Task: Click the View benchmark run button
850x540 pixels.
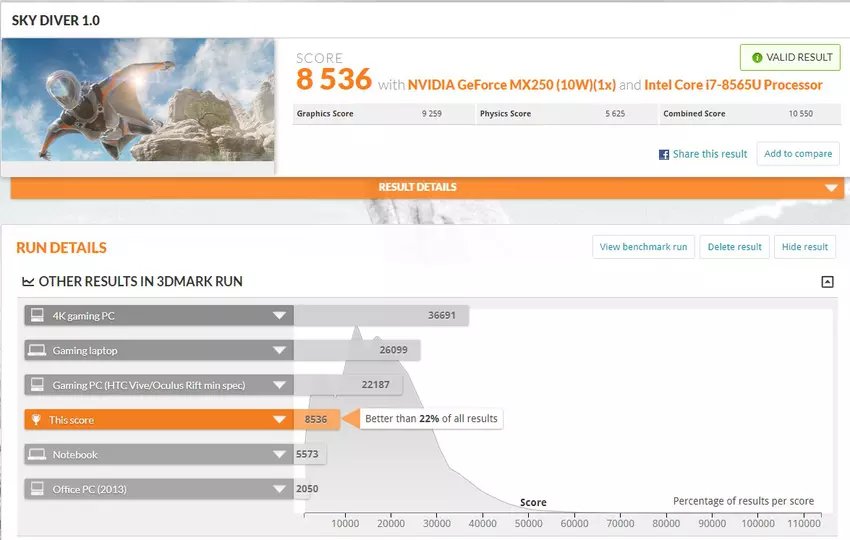Action: tap(643, 247)
